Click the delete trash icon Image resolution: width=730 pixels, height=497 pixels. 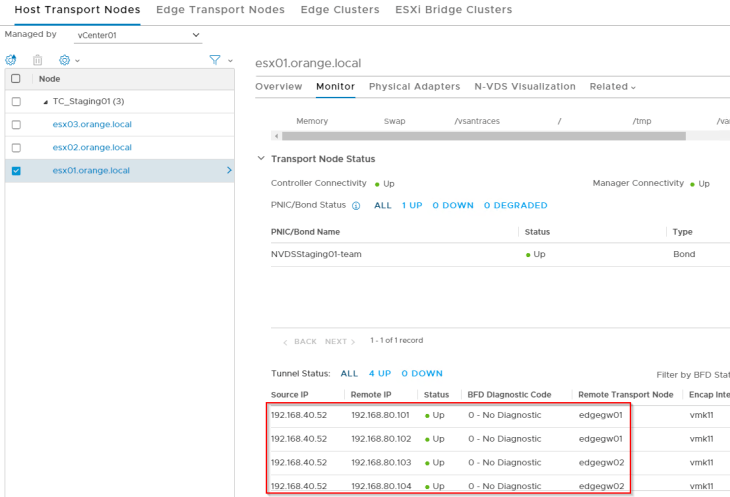coord(38,60)
